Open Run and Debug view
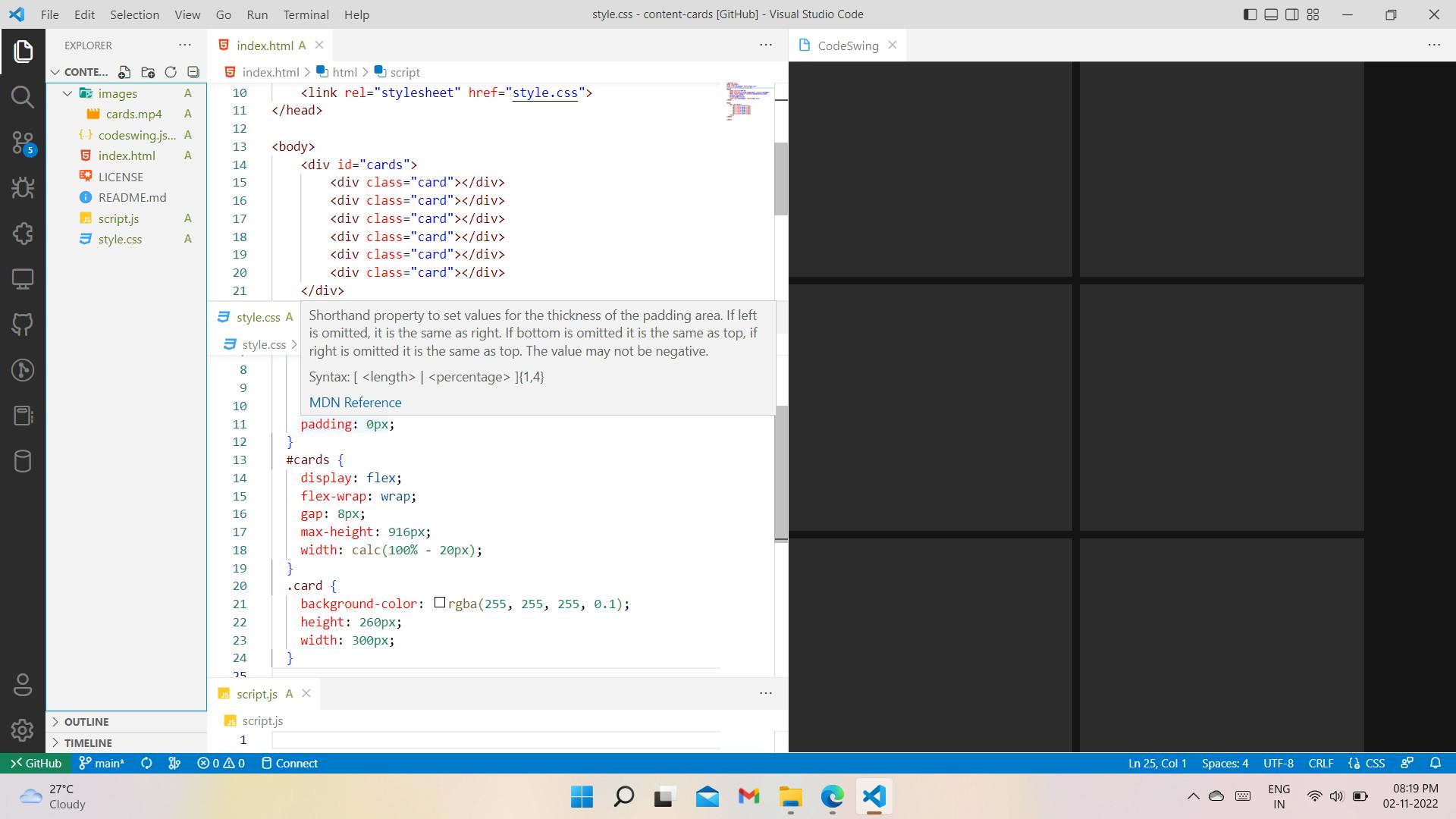Image resolution: width=1456 pixels, height=819 pixels. [x=23, y=188]
